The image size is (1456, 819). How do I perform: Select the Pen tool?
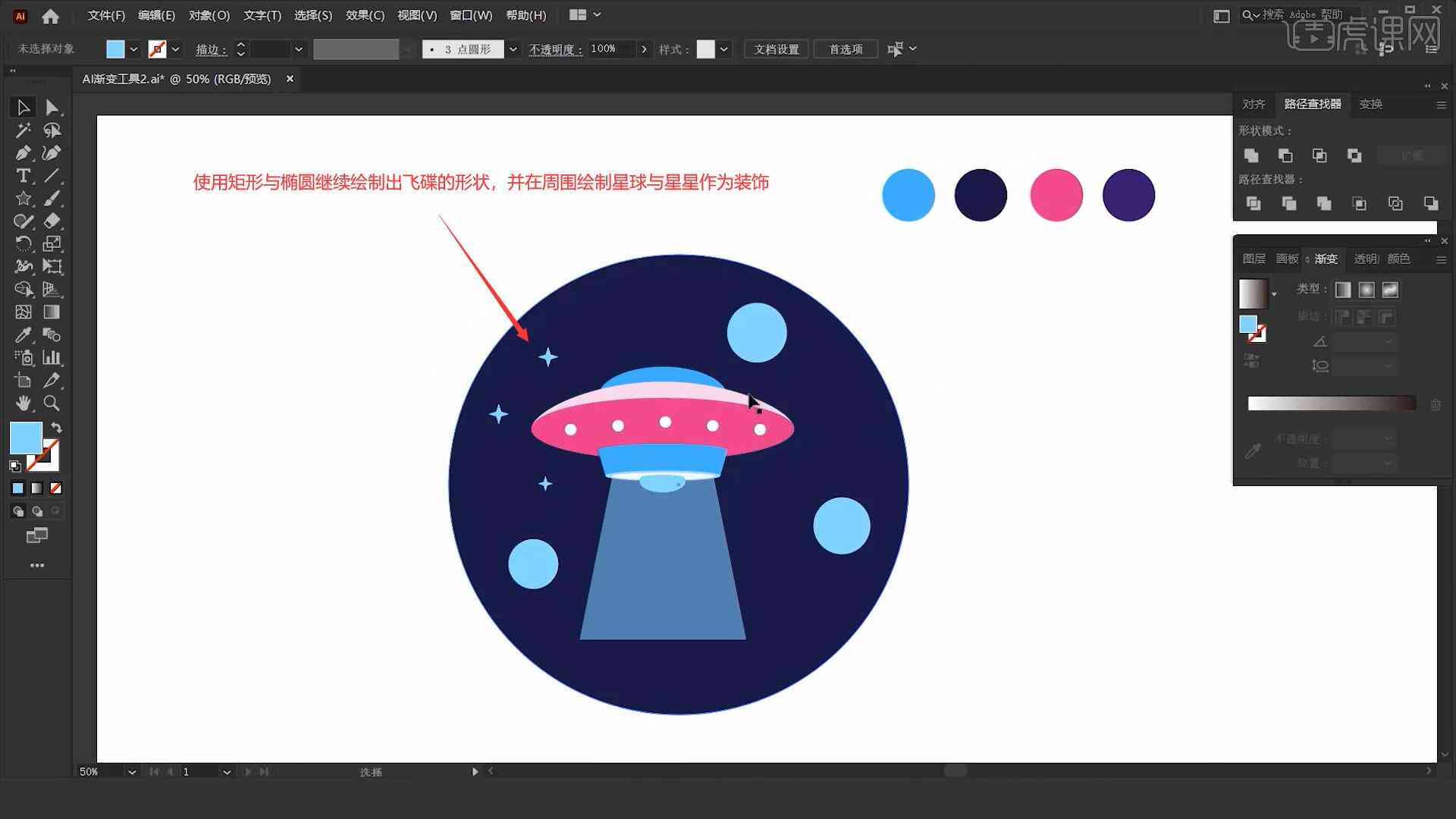21,152
